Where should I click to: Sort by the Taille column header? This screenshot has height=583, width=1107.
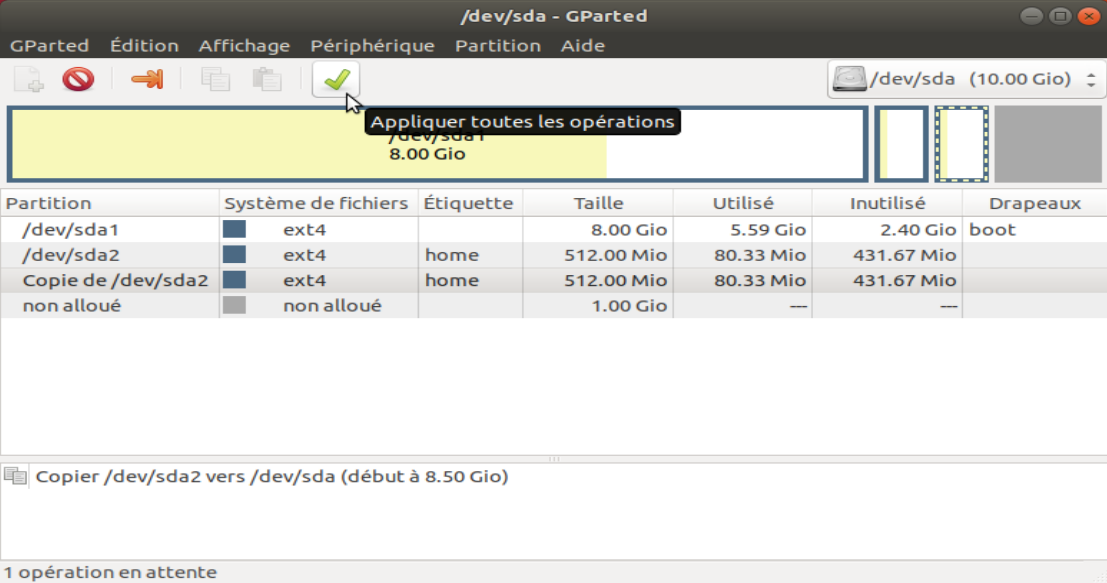598,203
